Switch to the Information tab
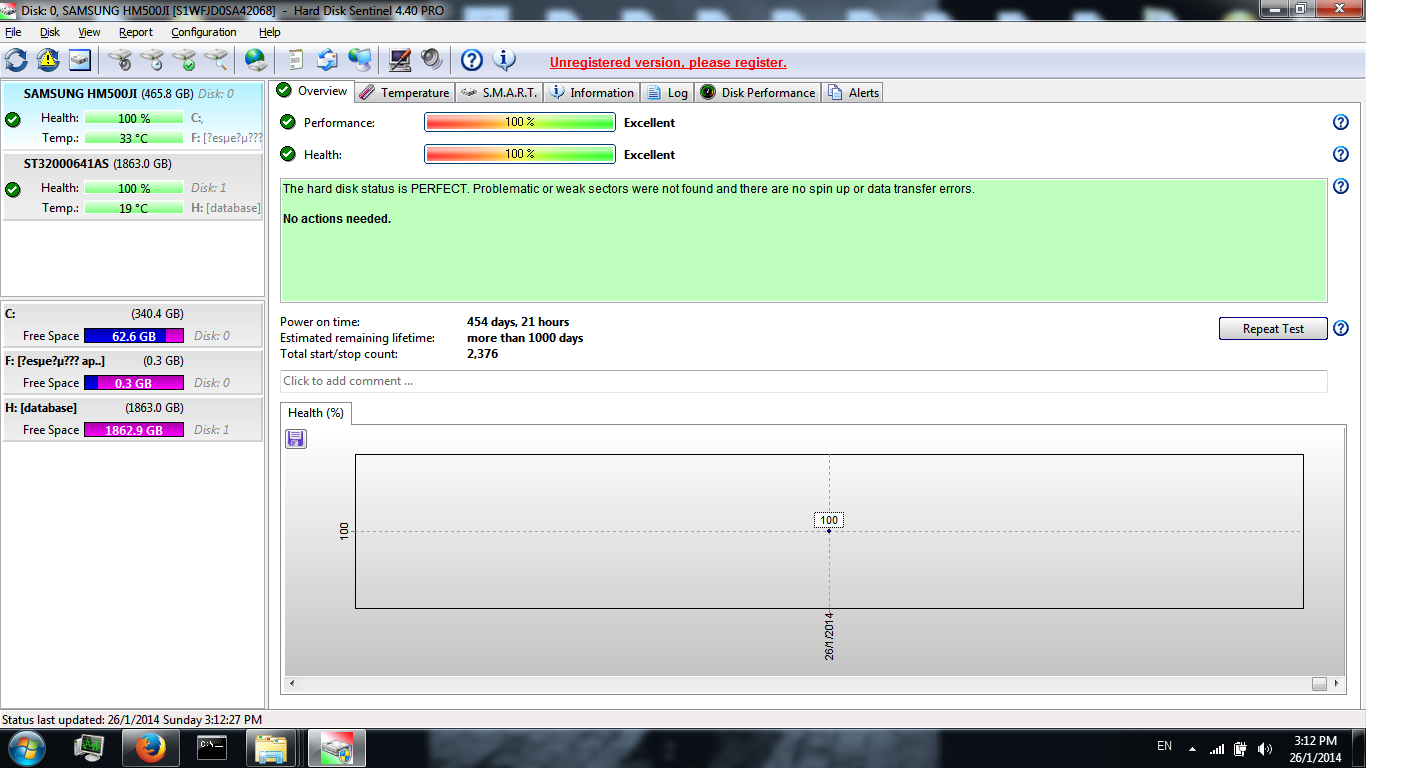This screenshot has width=1404, height=768. (592, 93)
